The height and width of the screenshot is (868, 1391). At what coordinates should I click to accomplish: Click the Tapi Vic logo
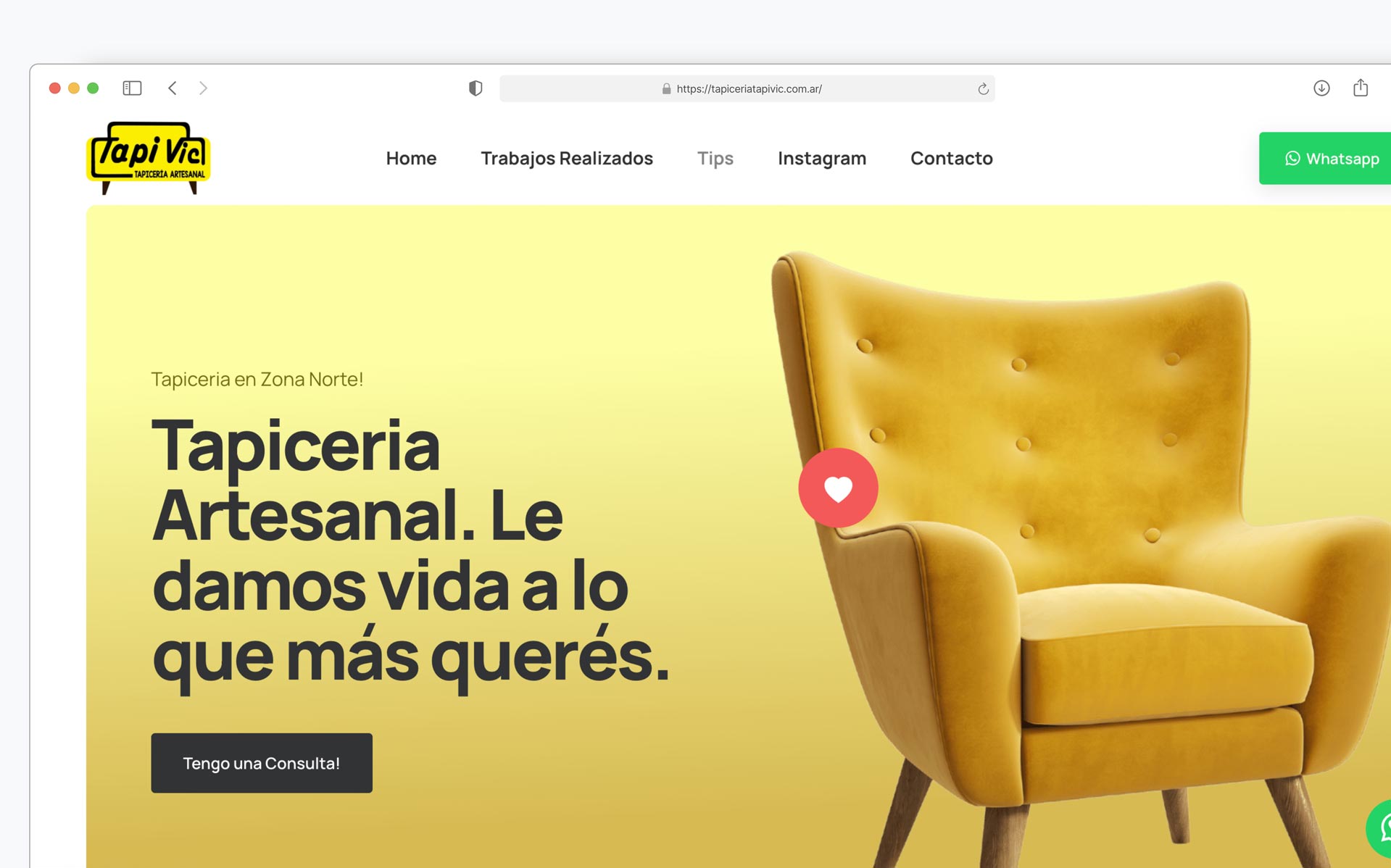coord(149,157)
